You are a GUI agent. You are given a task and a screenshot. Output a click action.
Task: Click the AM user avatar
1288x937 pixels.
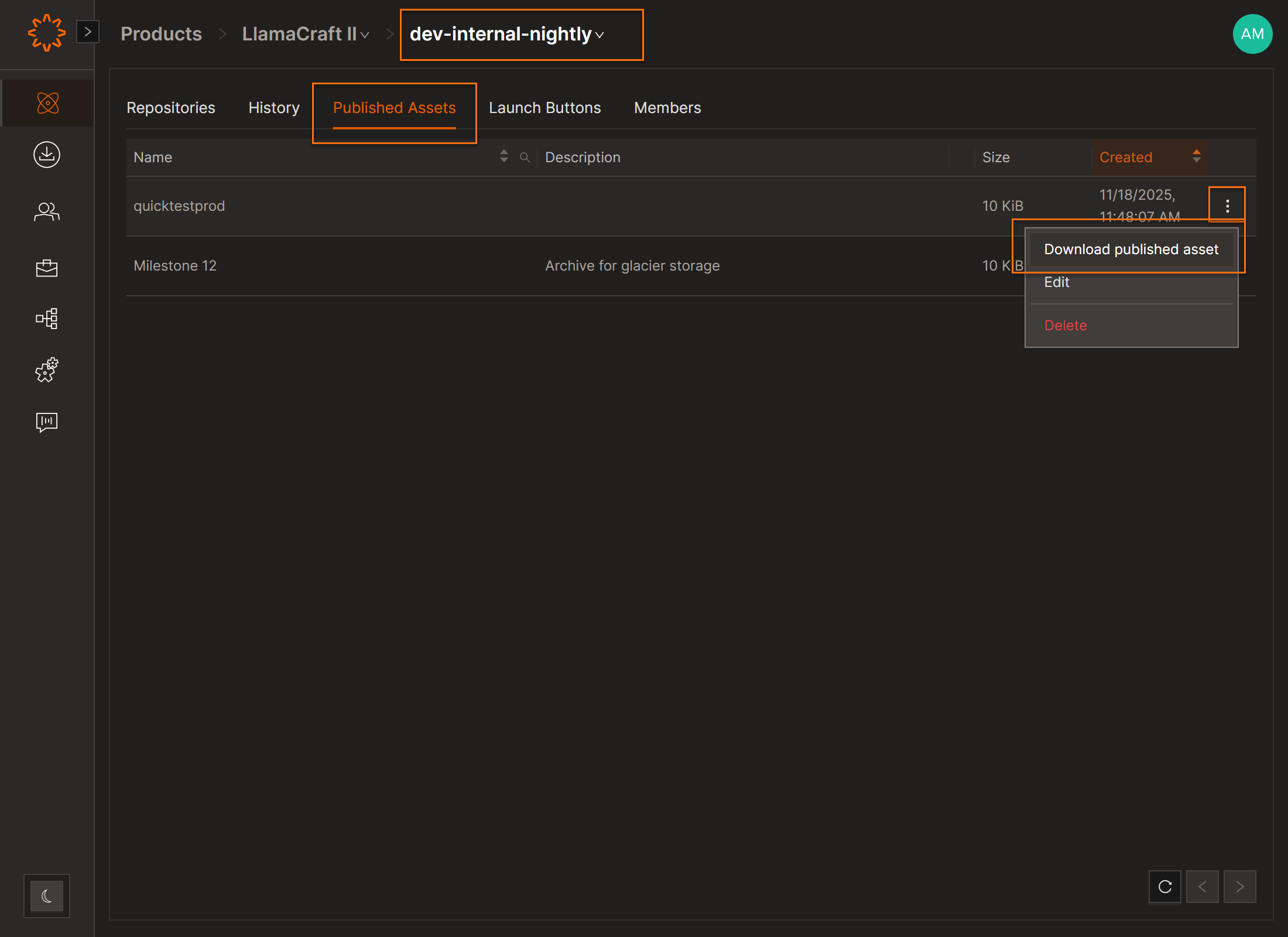click(1252, 34)
